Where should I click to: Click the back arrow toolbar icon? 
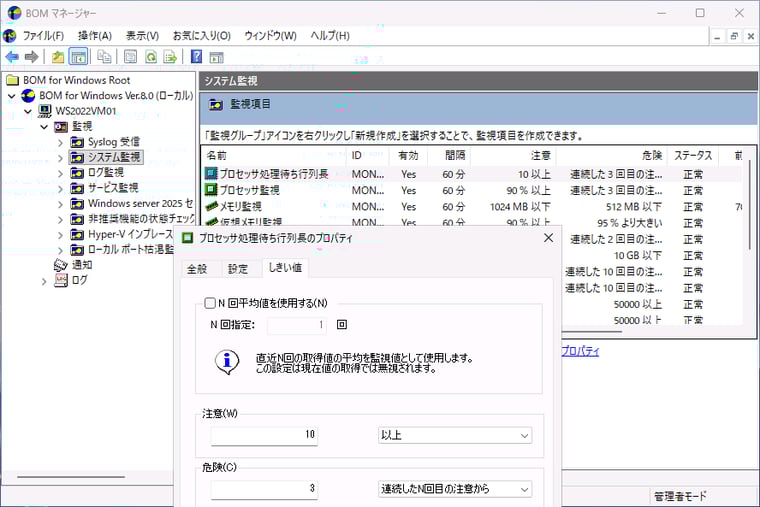point(12,57)
